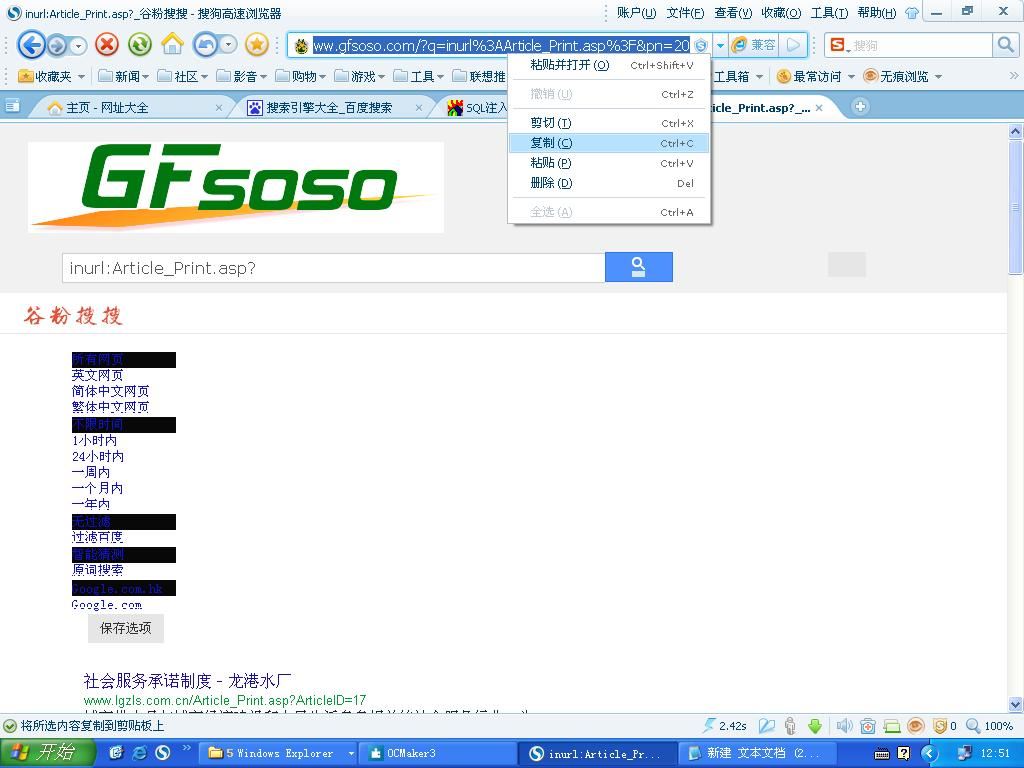This screenshot has width=1024, height=768.
Task: Click the 一个月内 time filter link
Action: [x=97, y=488]
